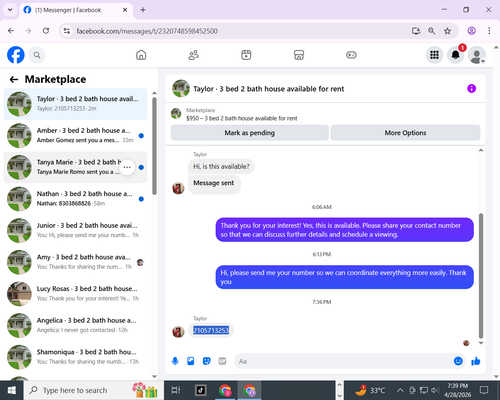
Task: Open the Amber conversation
Action: tap(75, 135)
